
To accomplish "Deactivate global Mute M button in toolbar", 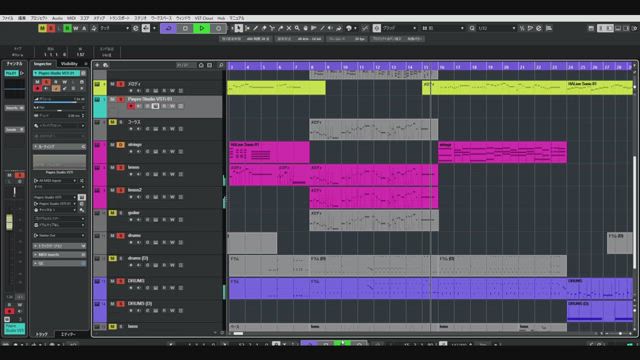I will (42, 28).
